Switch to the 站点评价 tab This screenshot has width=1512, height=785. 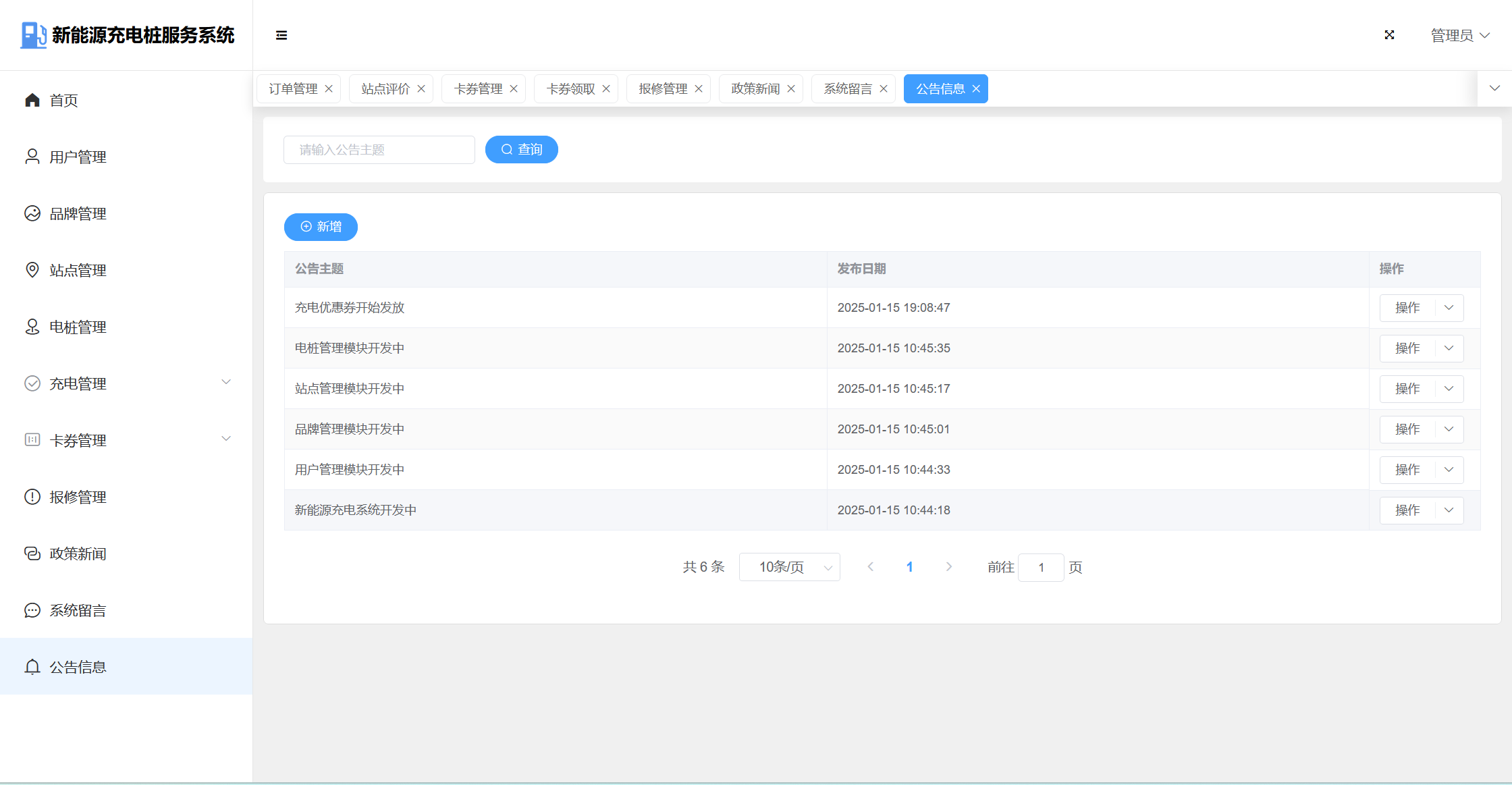(x=385, y=88)
